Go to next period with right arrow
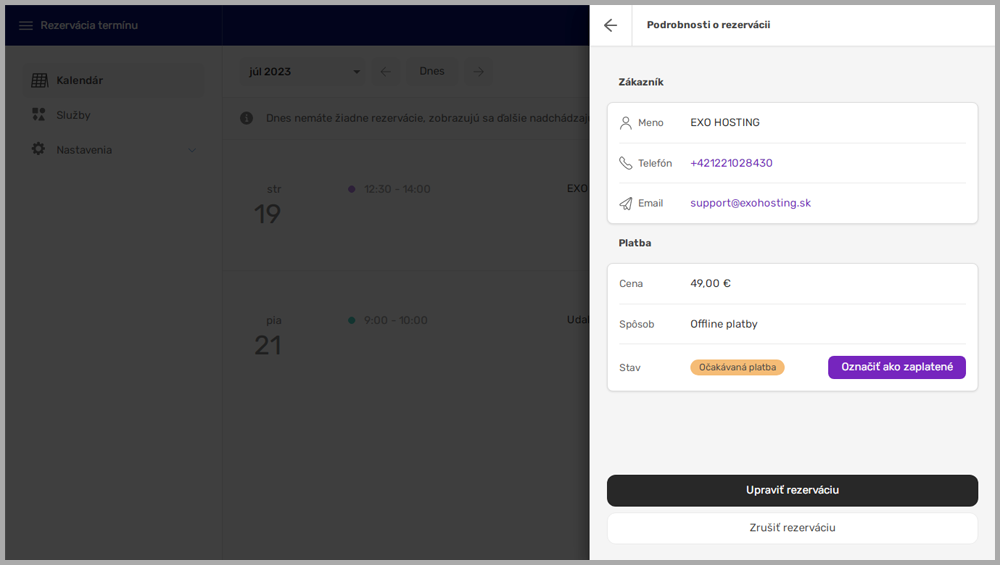This screenshot has width=1000, height=565. coord(479,72)
